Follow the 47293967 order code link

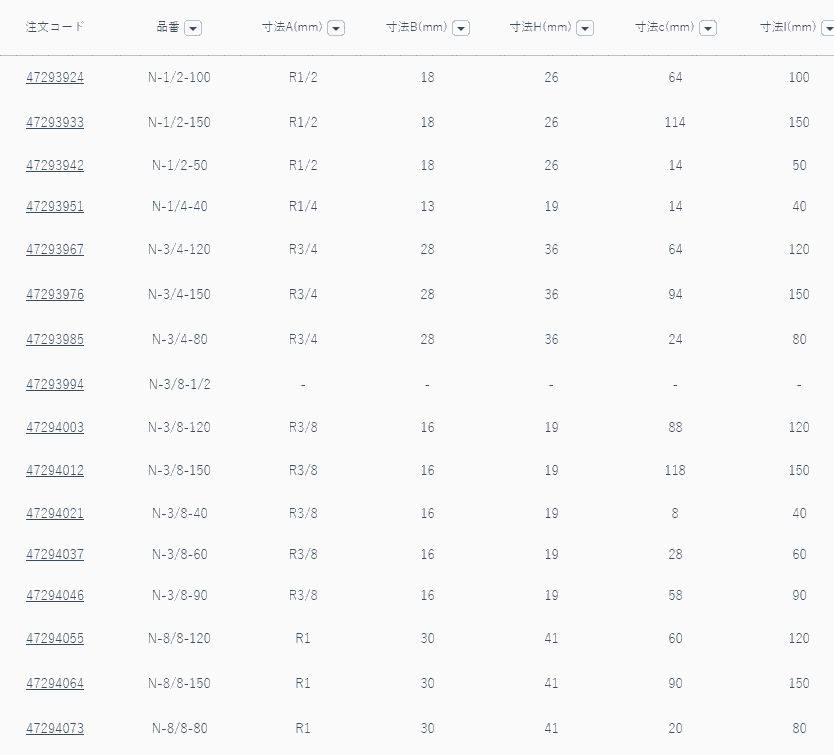tap(55, 250)
